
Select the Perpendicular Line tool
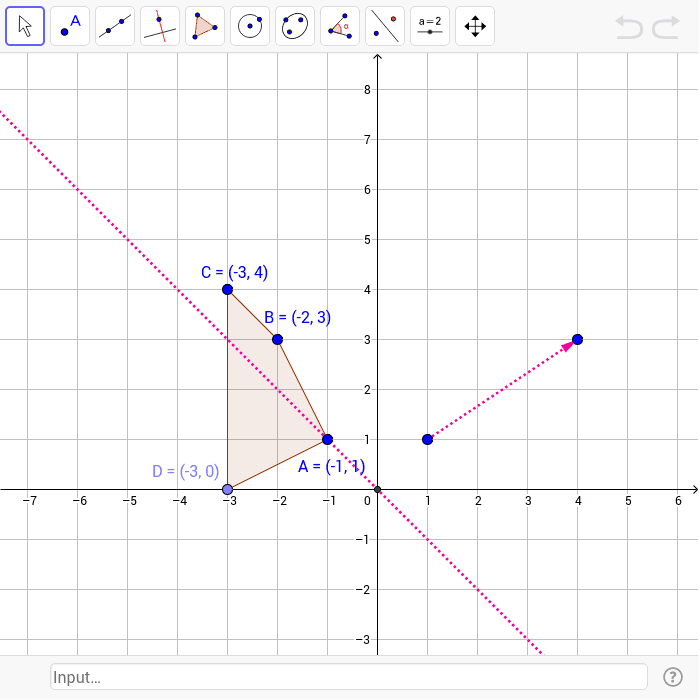(160, 26)
